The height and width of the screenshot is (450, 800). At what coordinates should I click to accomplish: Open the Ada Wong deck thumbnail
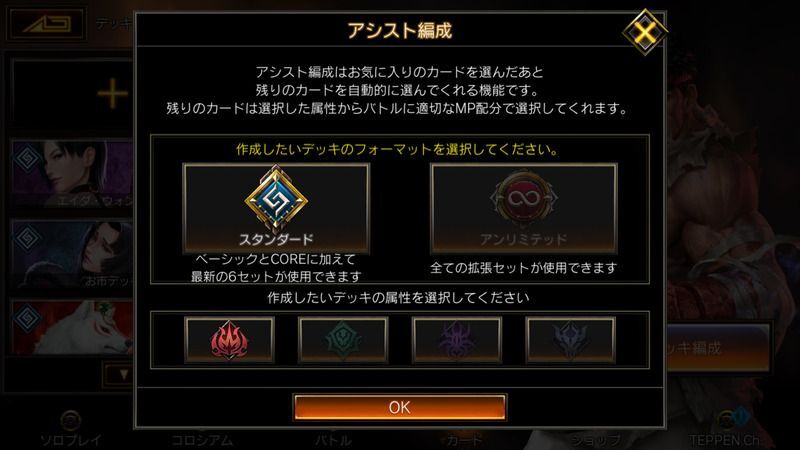tap(73, 173)
